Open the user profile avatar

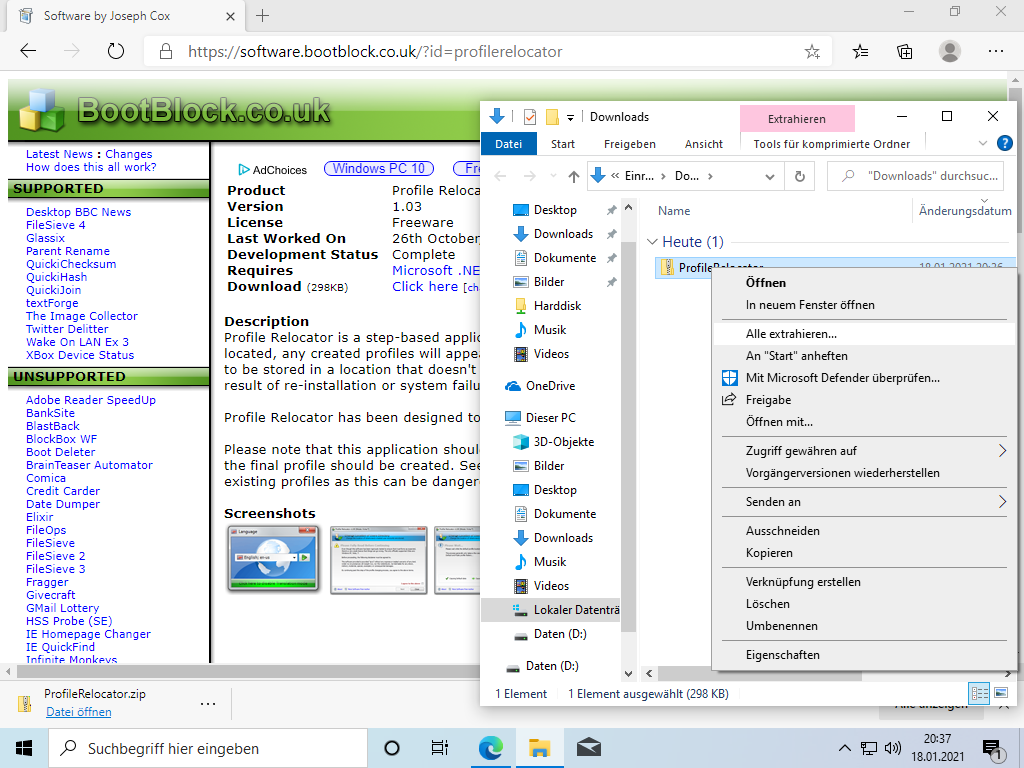949,51
